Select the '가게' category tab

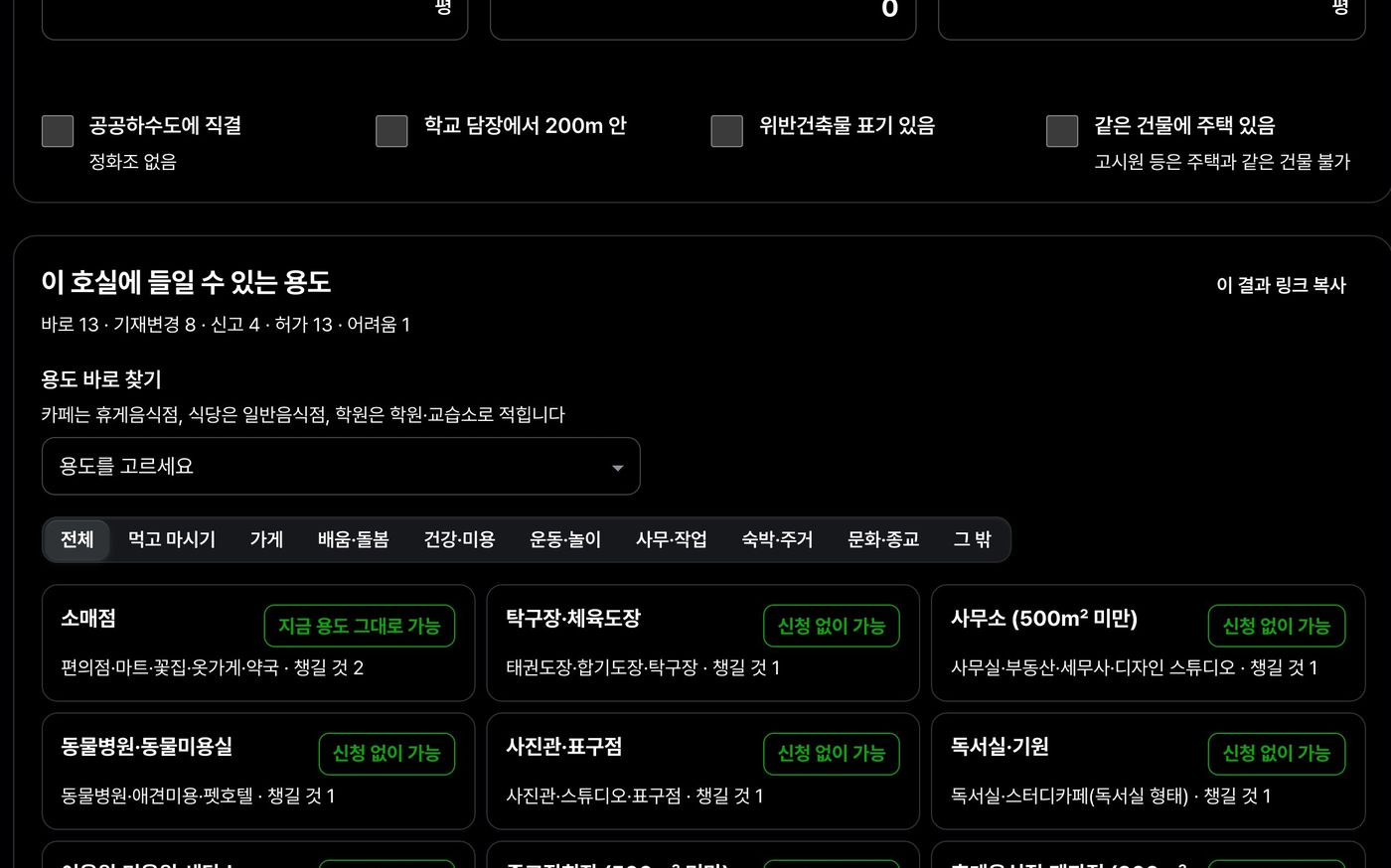tap(266, 539)
